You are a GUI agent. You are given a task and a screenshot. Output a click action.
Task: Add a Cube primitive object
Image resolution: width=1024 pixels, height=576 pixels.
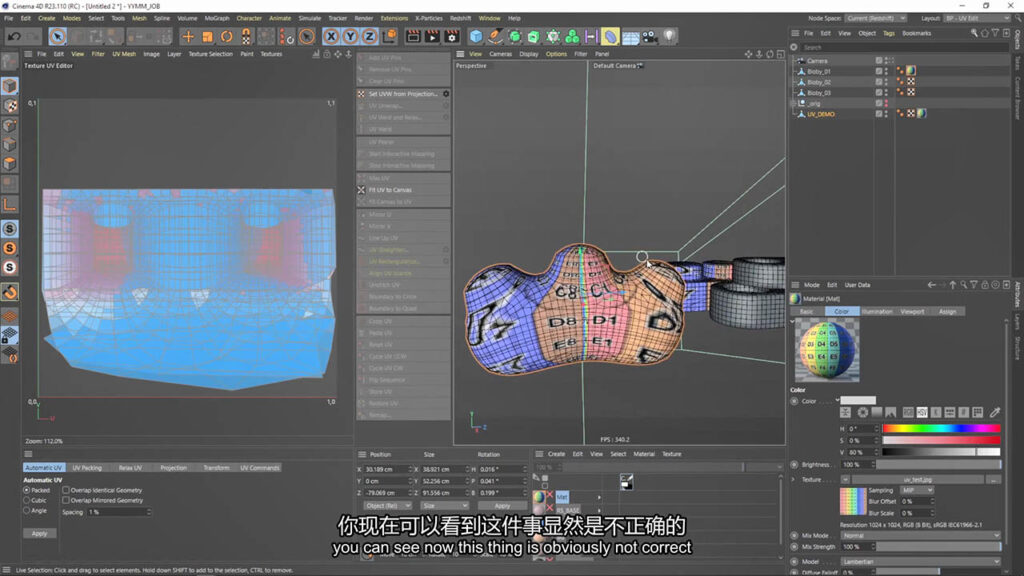pos(476,37)
